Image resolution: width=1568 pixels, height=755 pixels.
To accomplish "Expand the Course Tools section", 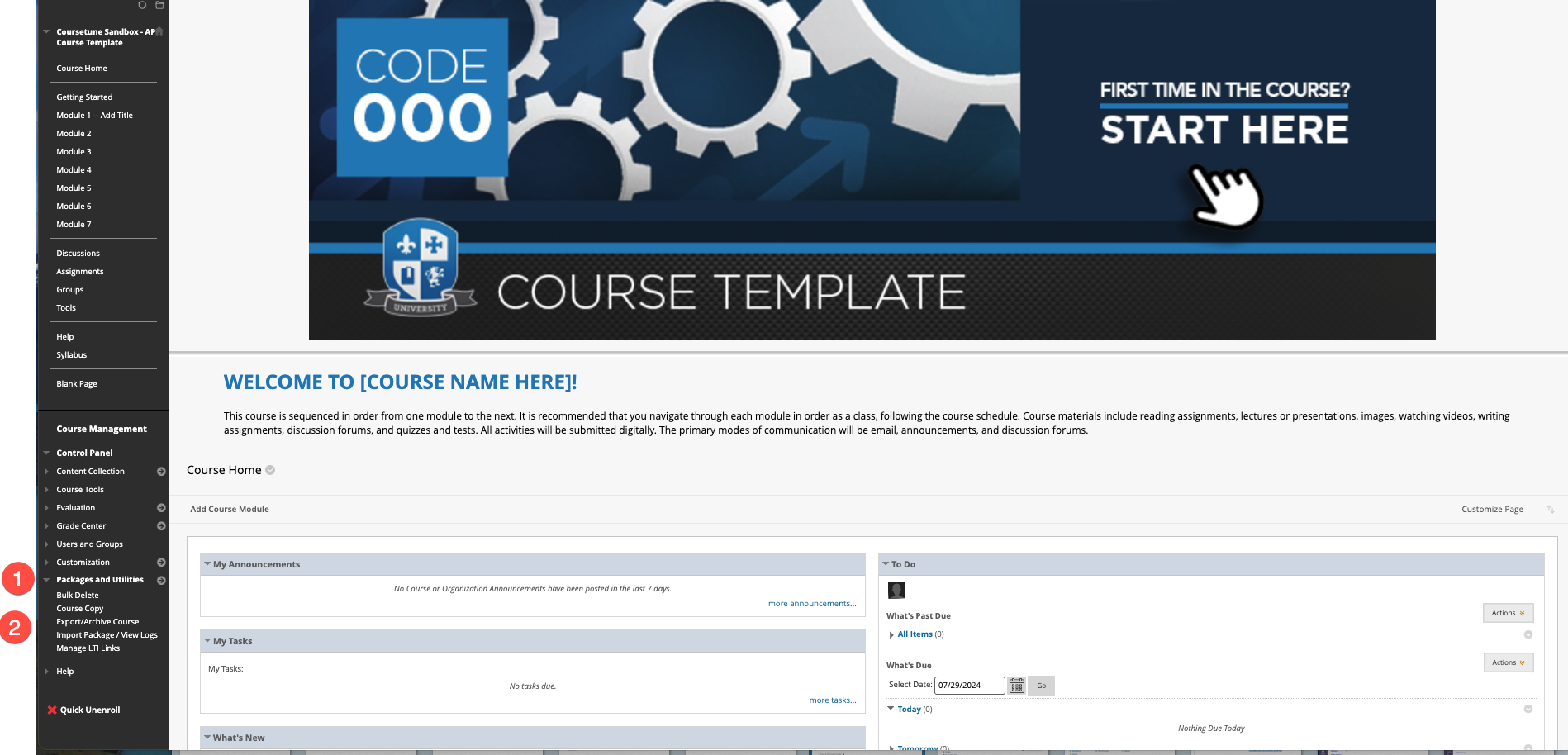I will 47,490.
